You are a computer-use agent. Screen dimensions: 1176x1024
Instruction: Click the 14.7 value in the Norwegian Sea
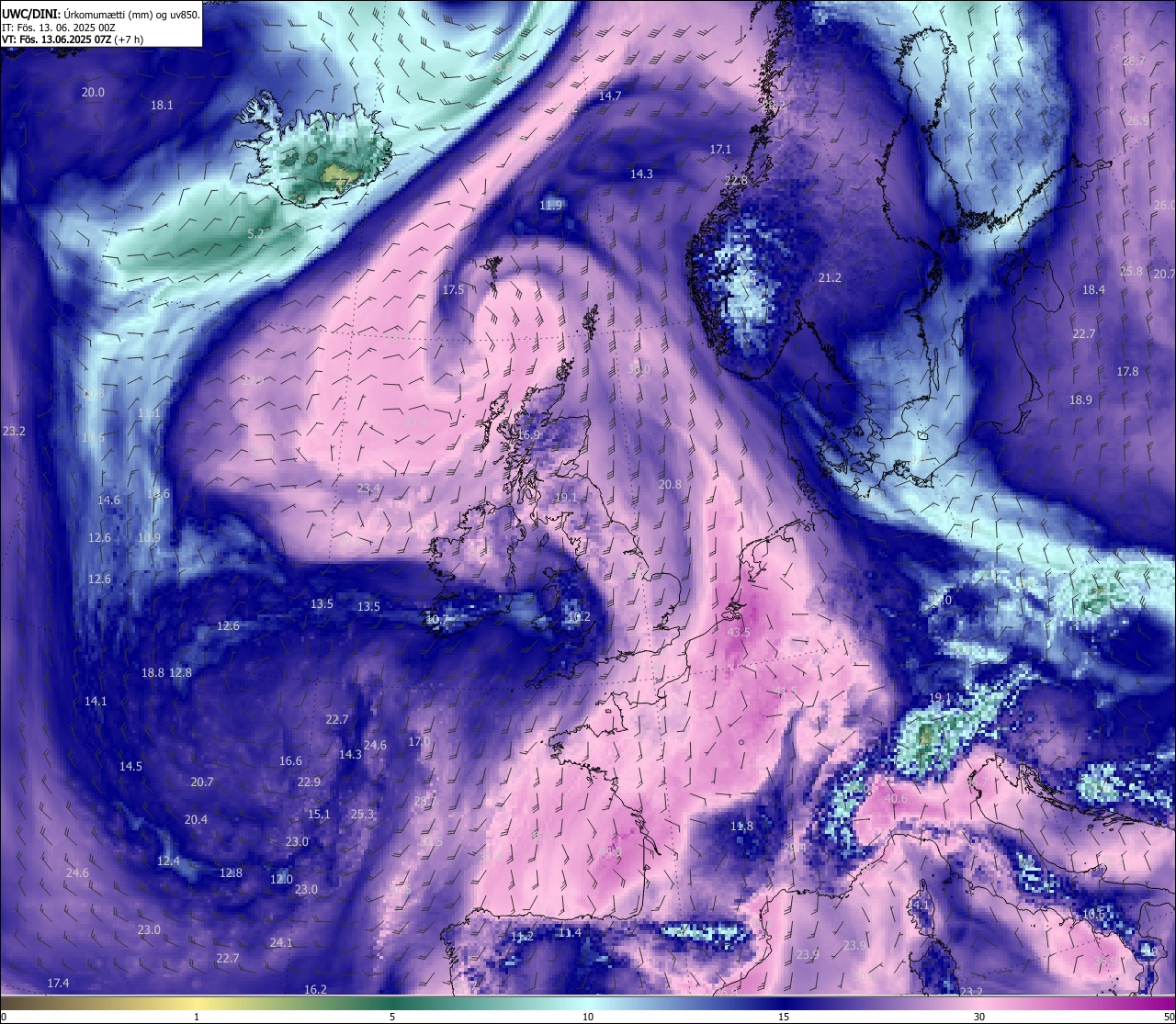click(x=610, y=96)
